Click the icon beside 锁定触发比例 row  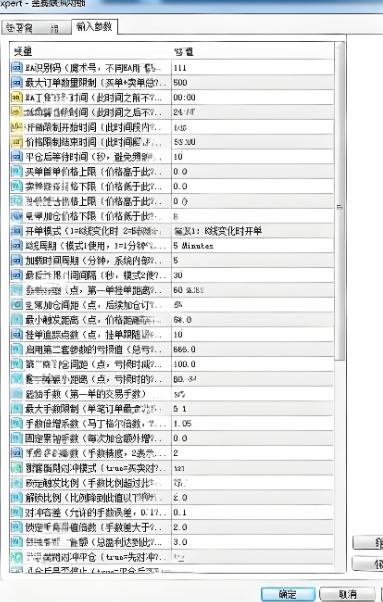[x=17, y=483]
